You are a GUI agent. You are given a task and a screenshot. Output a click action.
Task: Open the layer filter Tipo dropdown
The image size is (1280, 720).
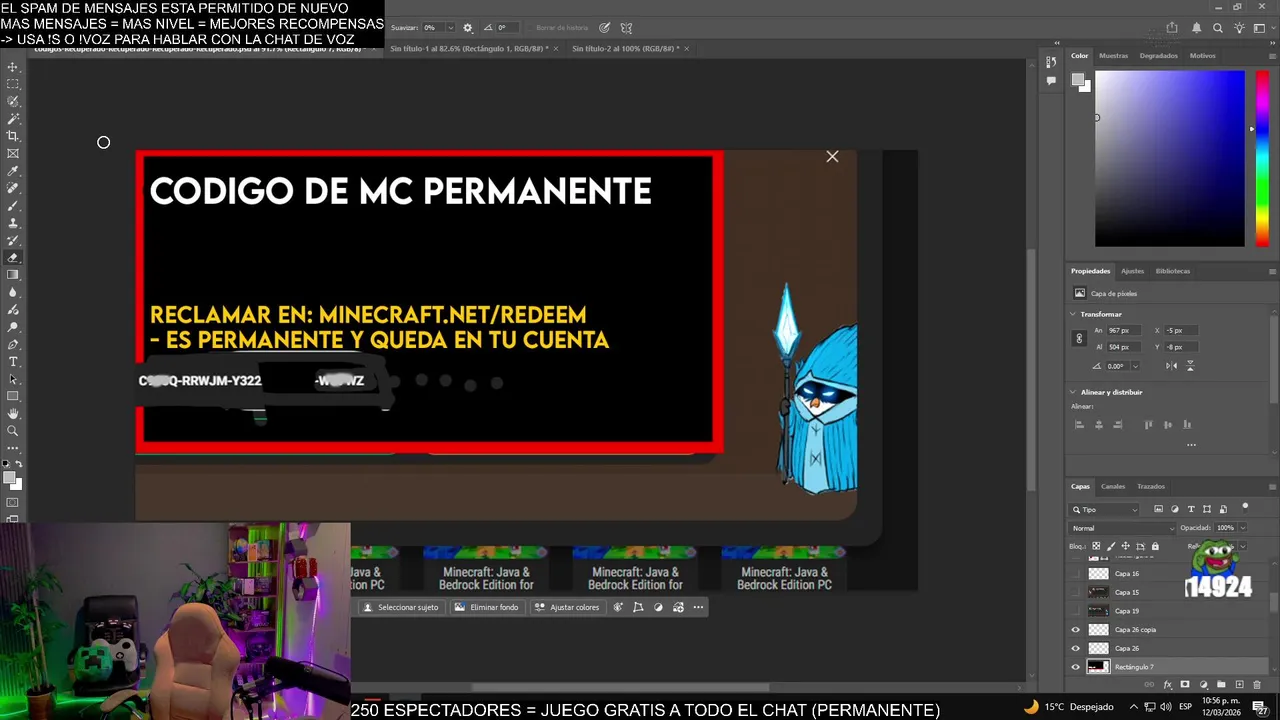click(x=1105, y=510)
